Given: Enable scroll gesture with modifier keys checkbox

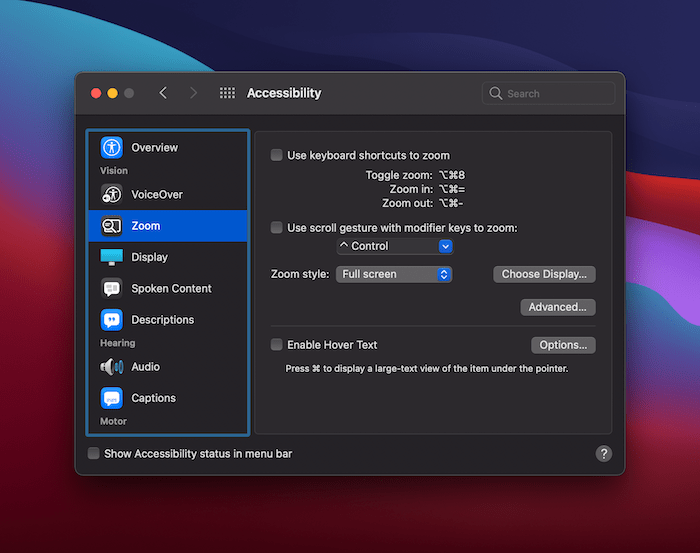Looking at the screenshot, I should (x=276, y=228).
